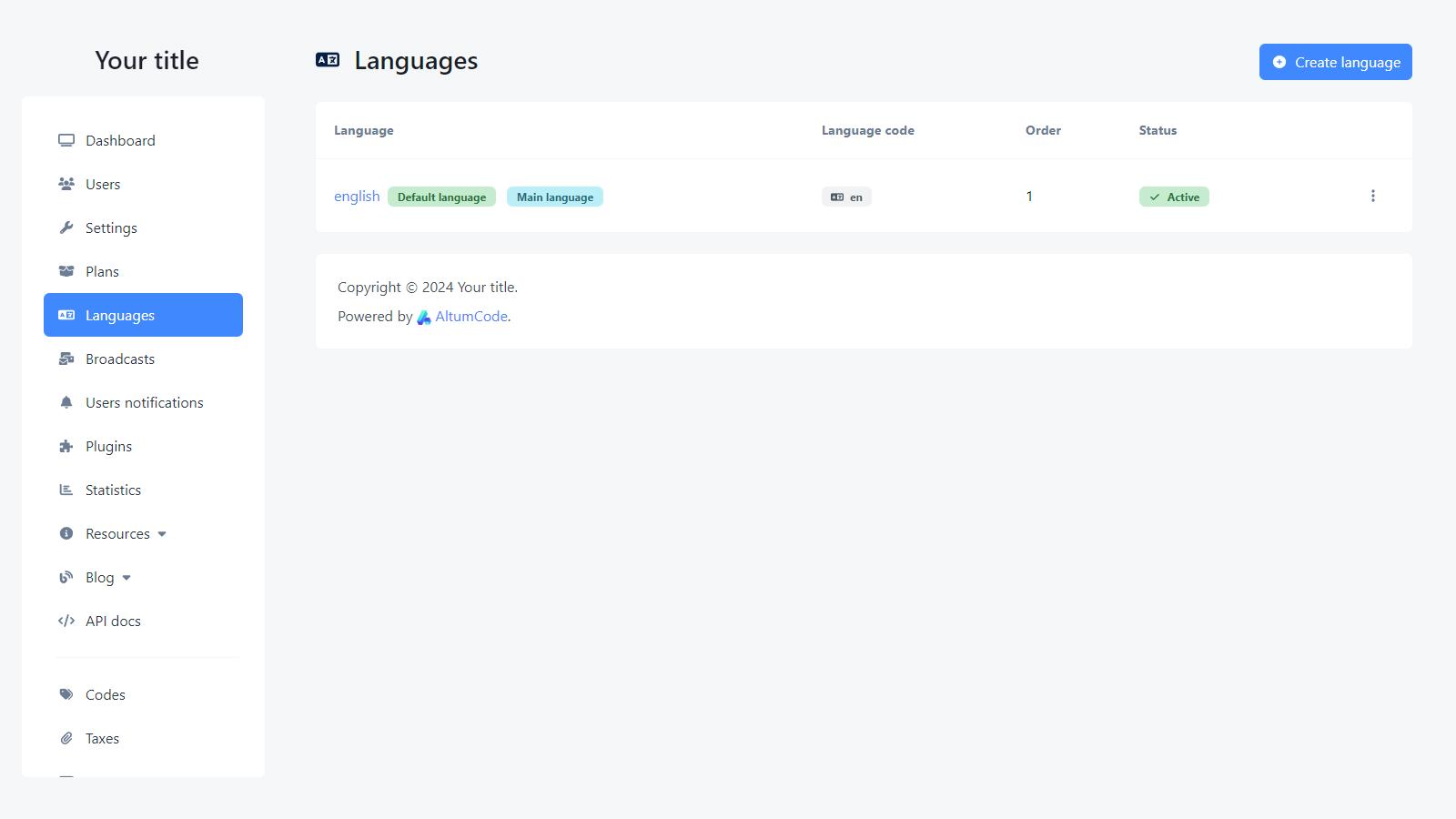Screen dimensions: 1456x819
Task: Click the Statistics chart icon
Action: point(66,490)
